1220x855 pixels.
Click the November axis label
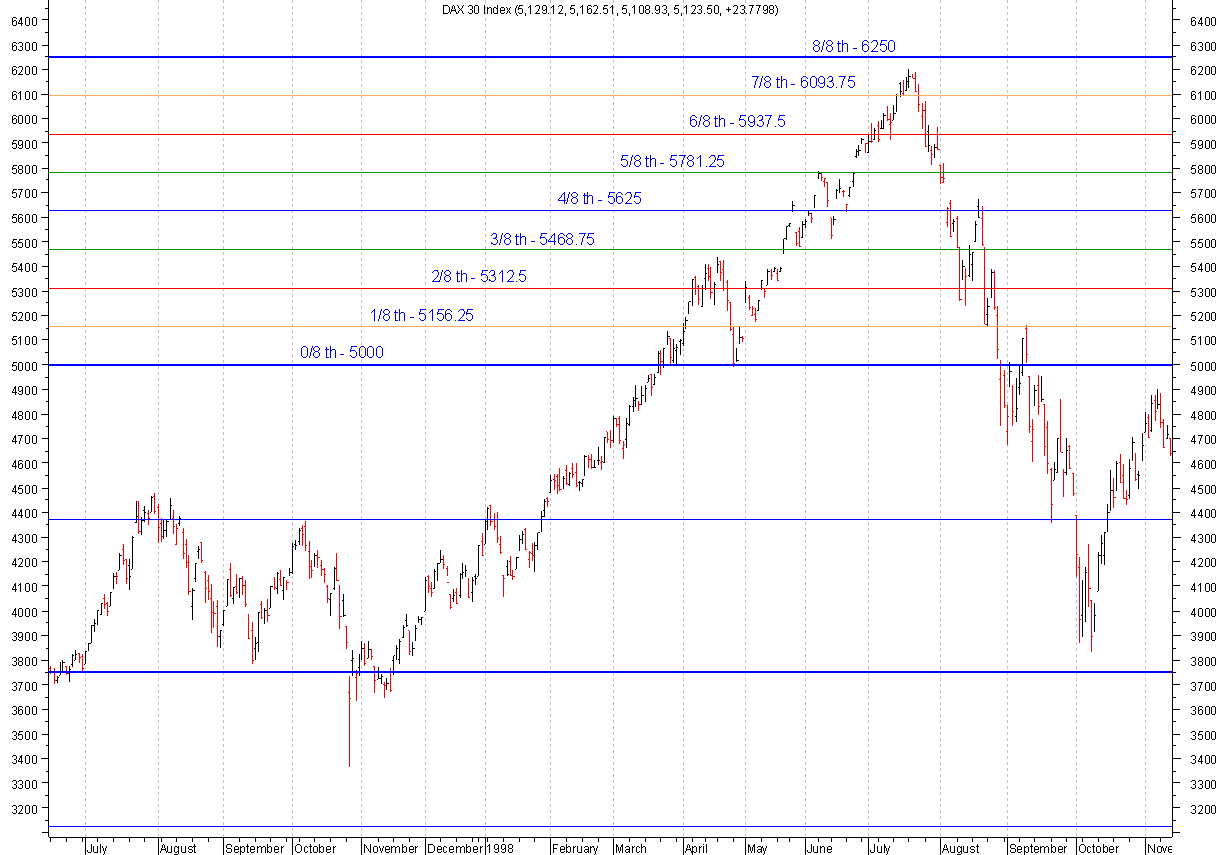click(x=389, y=847)
